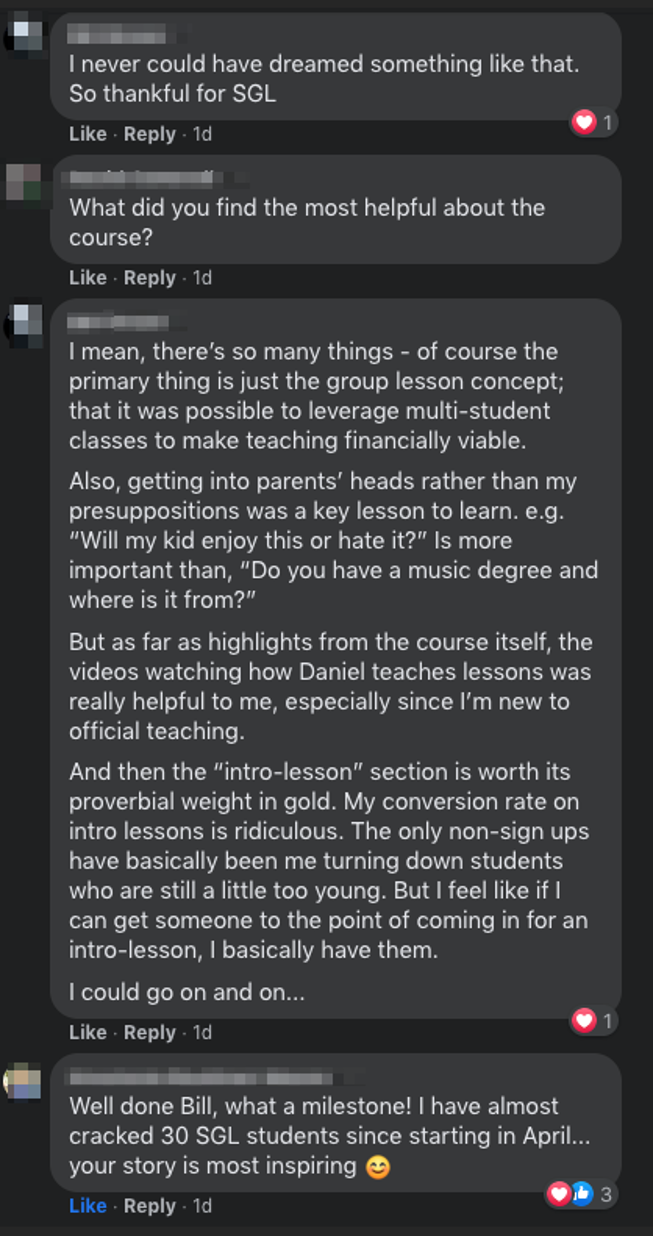View the 3 reactions count on the last comment
654x1237 pixels.
tap(606, 1194)
